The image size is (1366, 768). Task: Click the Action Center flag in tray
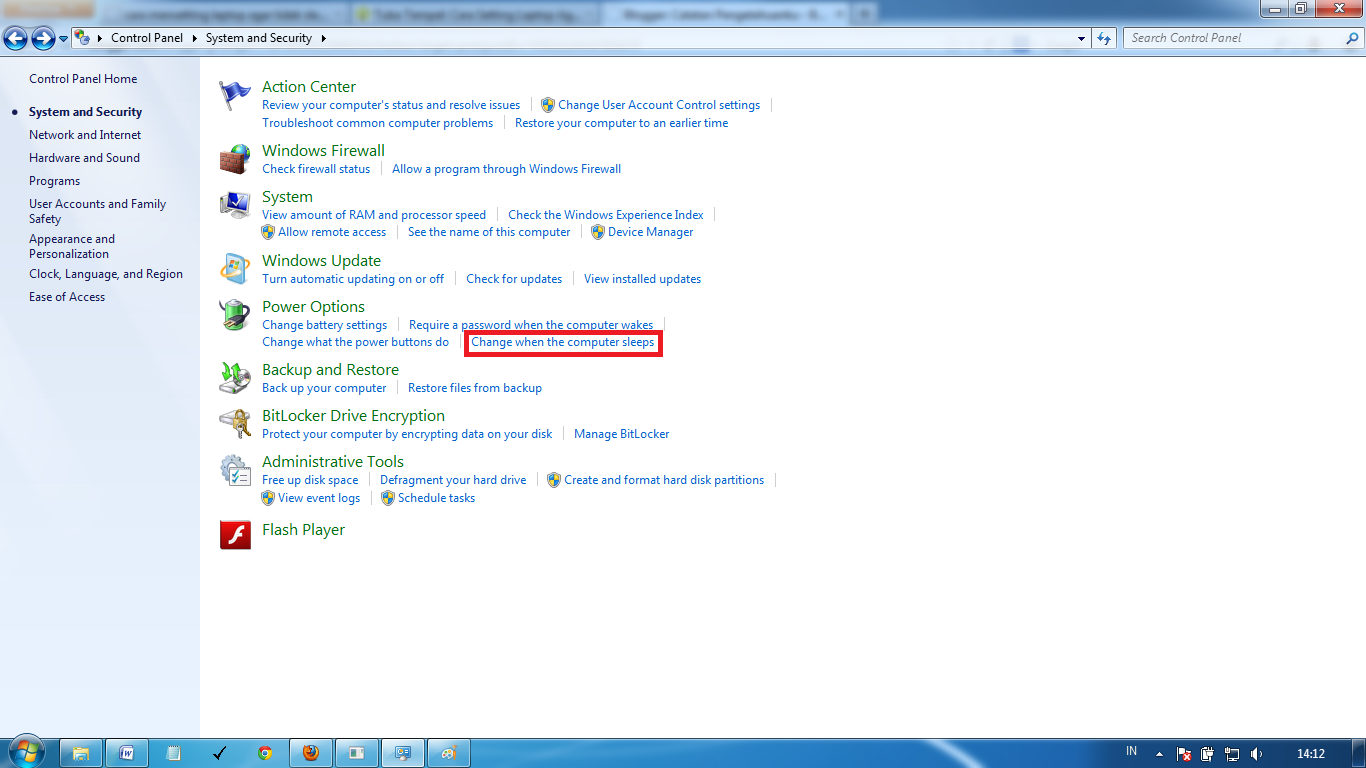pos(1184,753)
